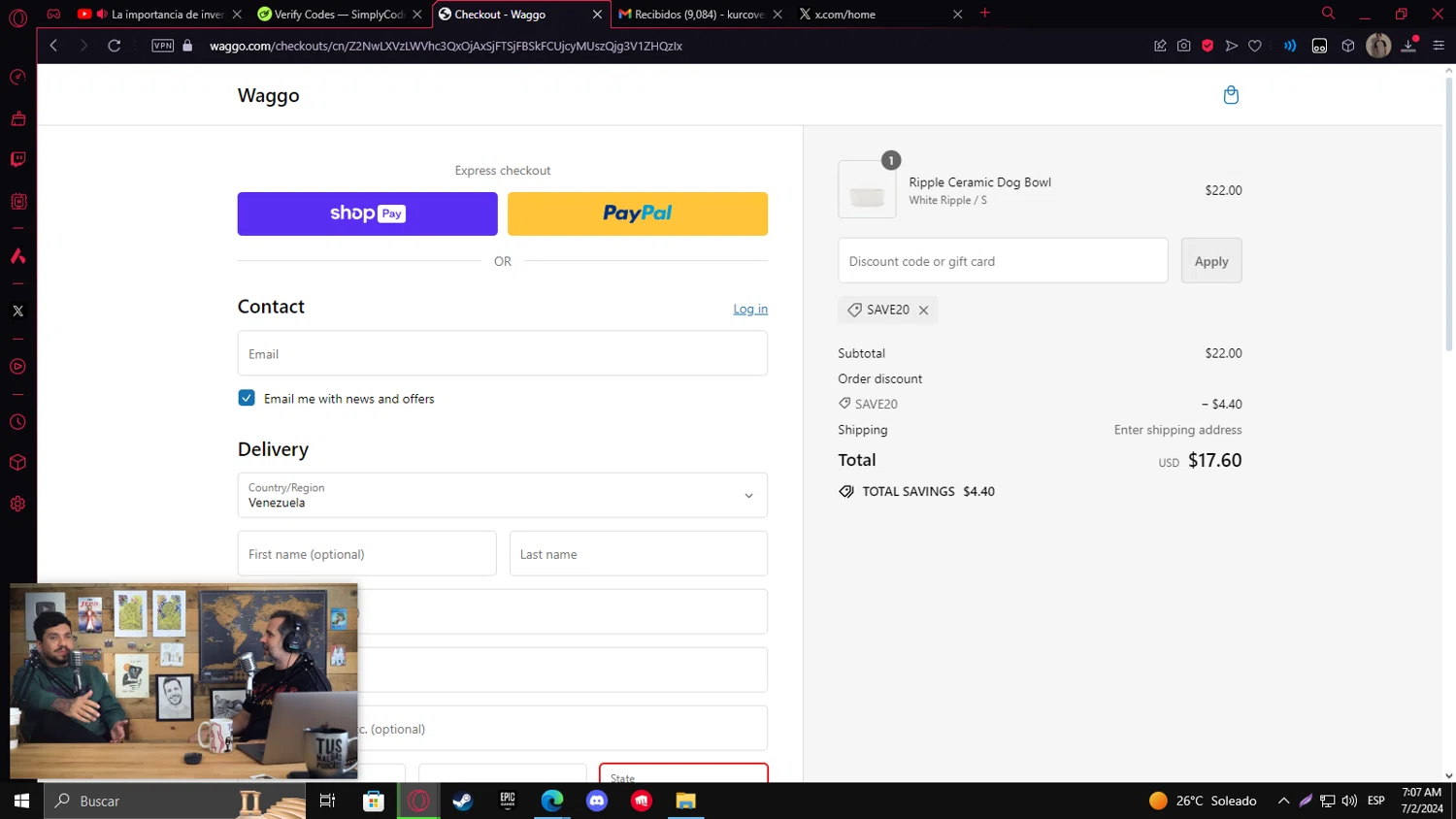This screenshot has width=1456, height=819.
Task: Click the taskbar Buscar search box
Action: 175,801
